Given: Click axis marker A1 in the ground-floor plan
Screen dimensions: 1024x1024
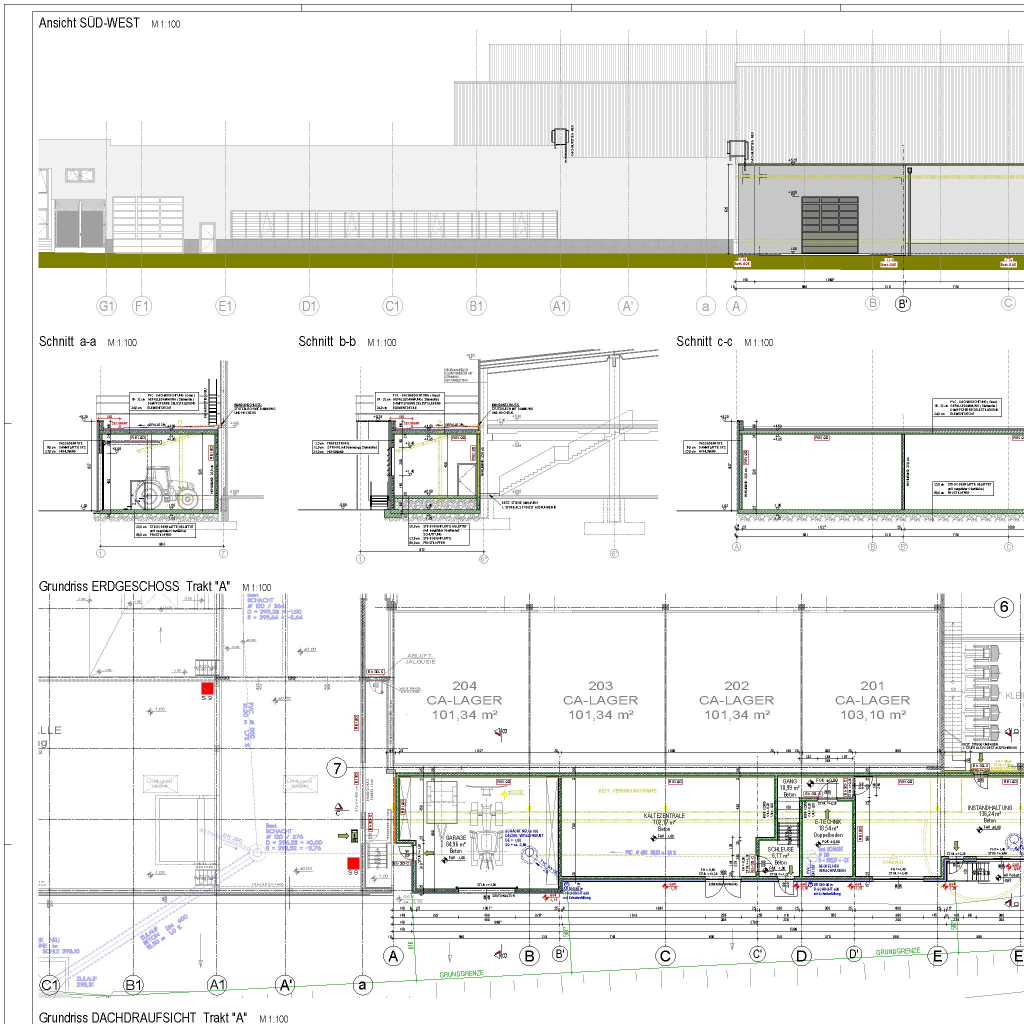Looking at the screenshot, I should 217,985.
